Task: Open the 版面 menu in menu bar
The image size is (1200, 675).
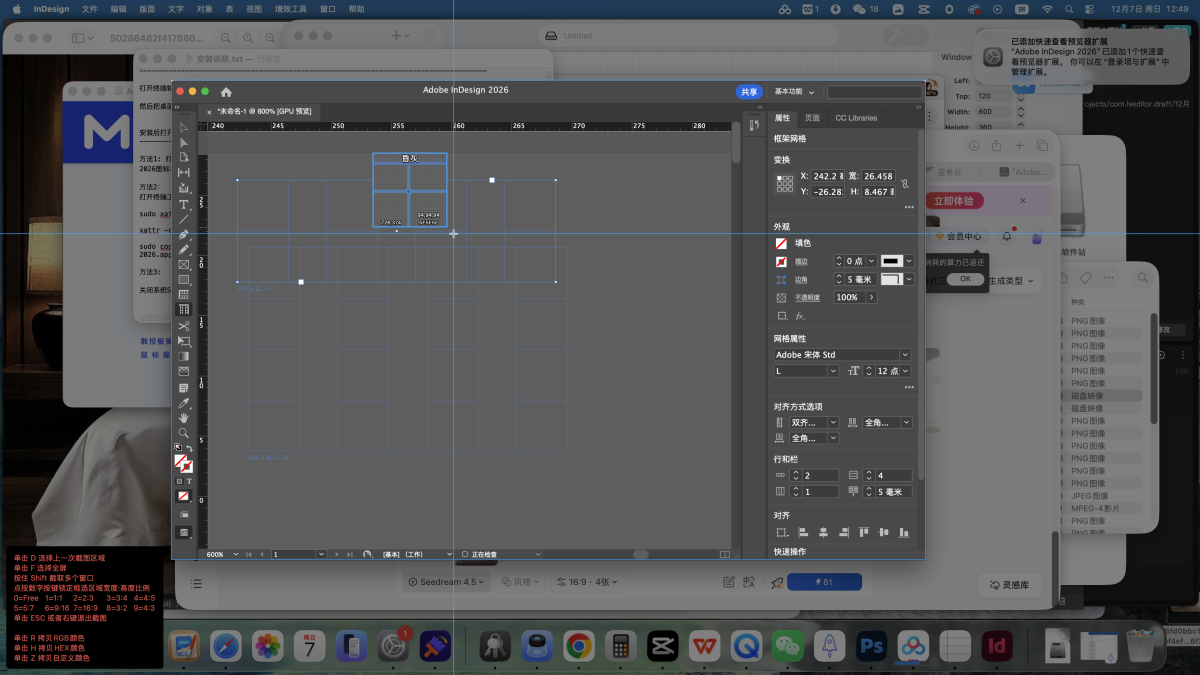Action: 147,9
